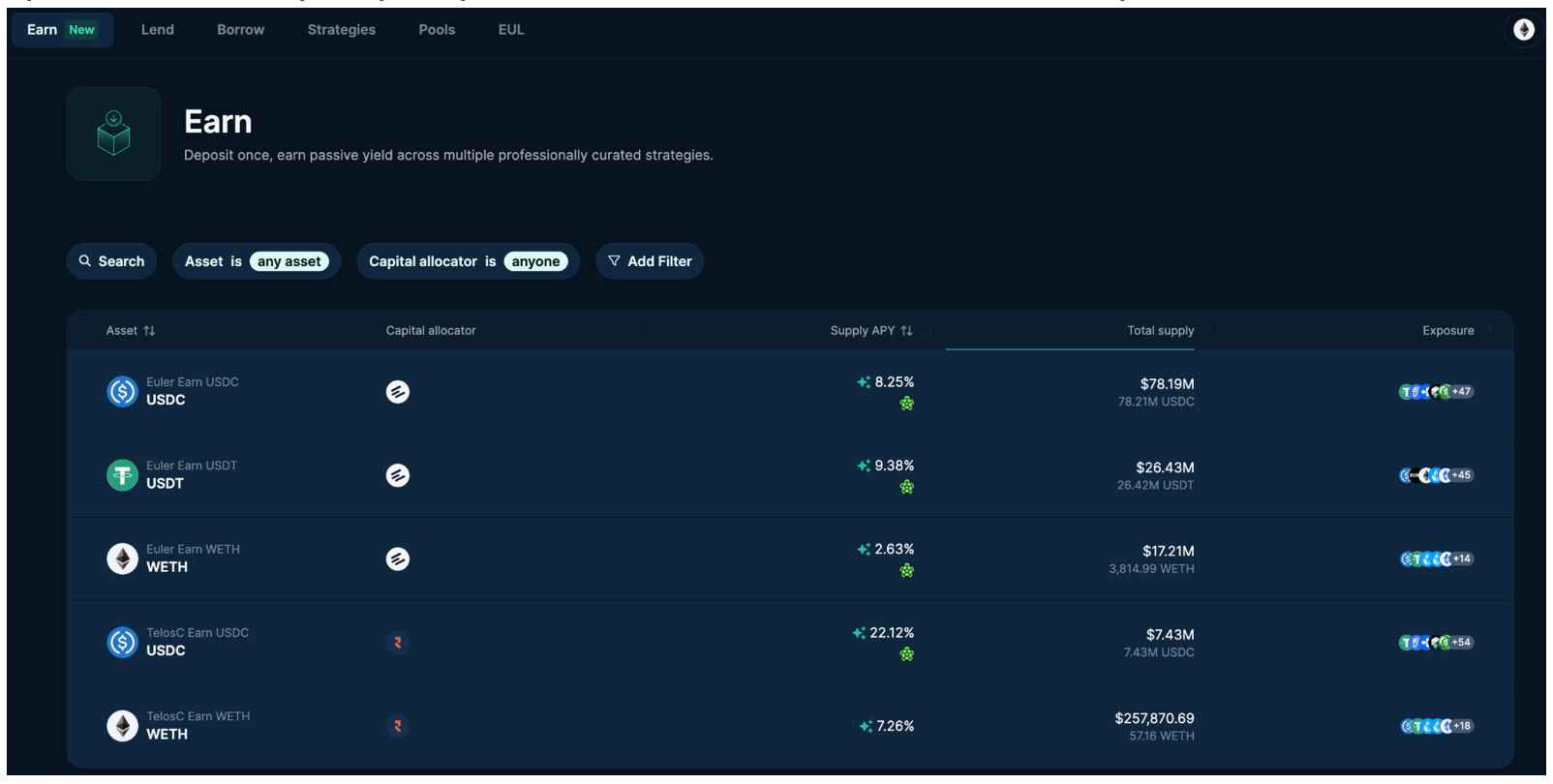Click the exposure token icons showing +47
Screen dimensions: 1553x784
coord(1436,392)
